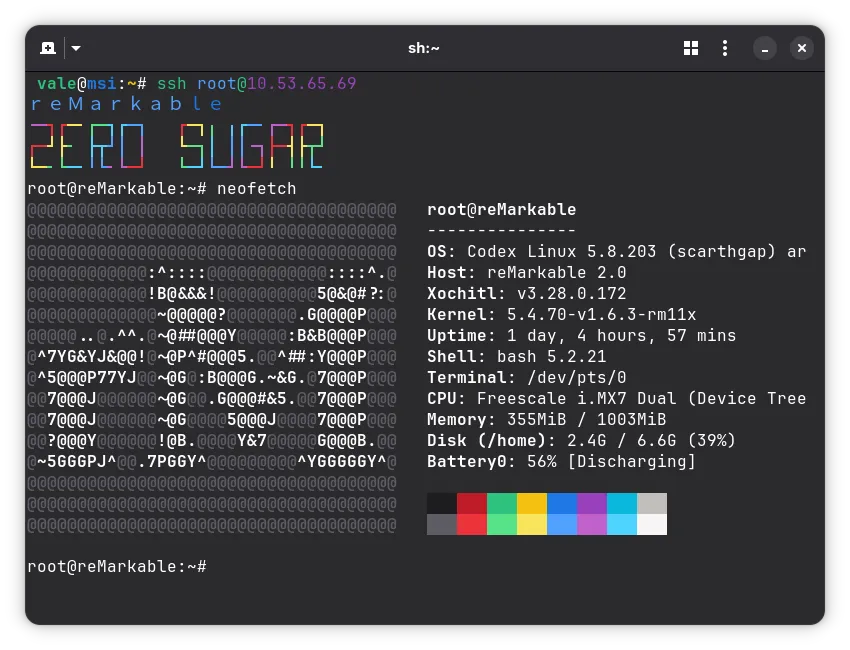The height and width of the screenshot is (650, 850).
Task: Click the 'Terminal: /dev/pts/0' line
Action: tap(526, 377)
